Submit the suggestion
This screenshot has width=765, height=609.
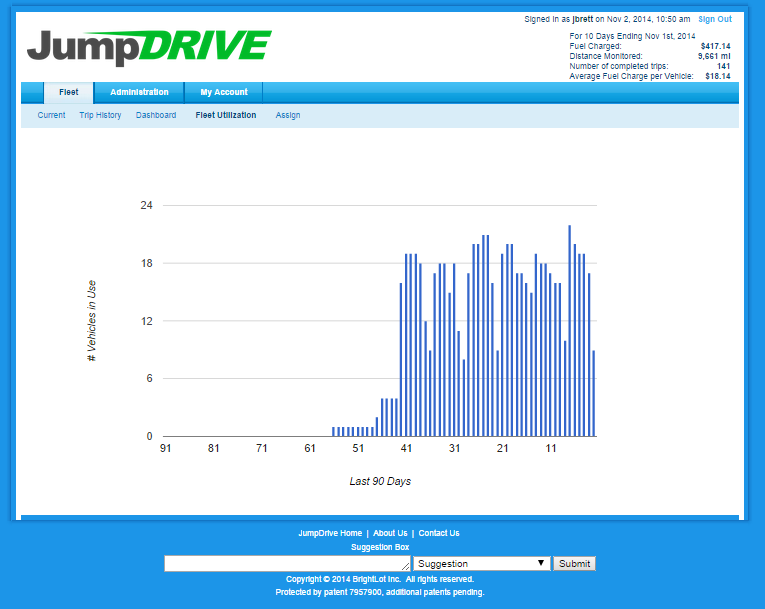click(574, 564)
